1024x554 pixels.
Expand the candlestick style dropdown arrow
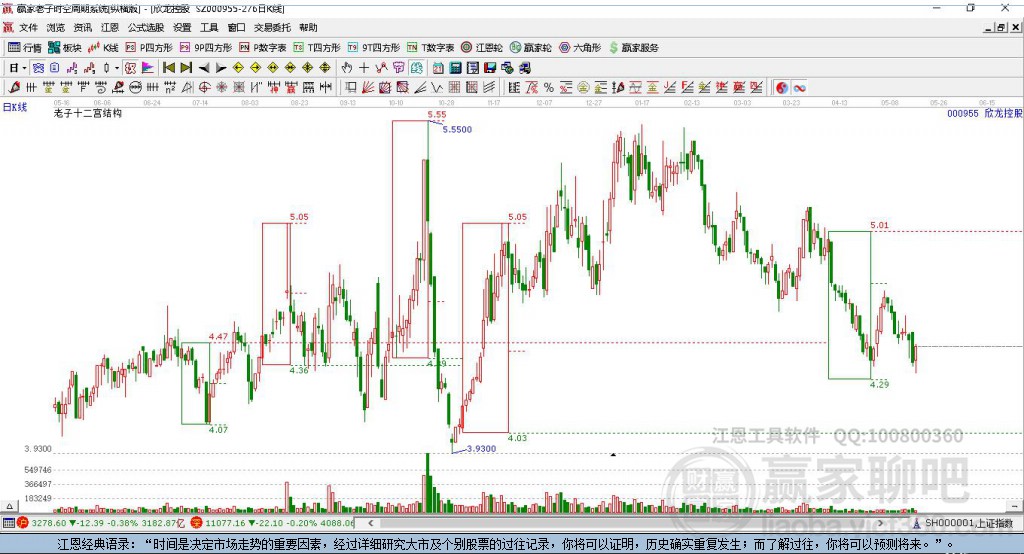click(x=117, y=68)
